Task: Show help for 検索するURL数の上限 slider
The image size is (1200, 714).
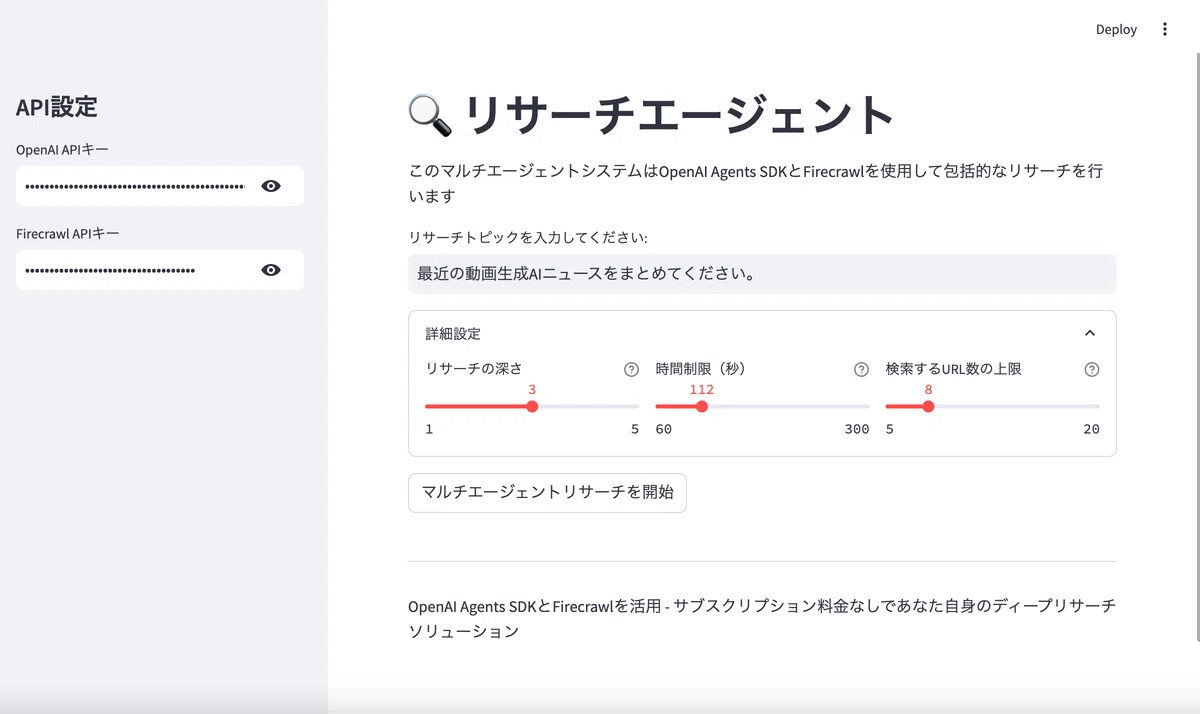Action: point(1092,369)
